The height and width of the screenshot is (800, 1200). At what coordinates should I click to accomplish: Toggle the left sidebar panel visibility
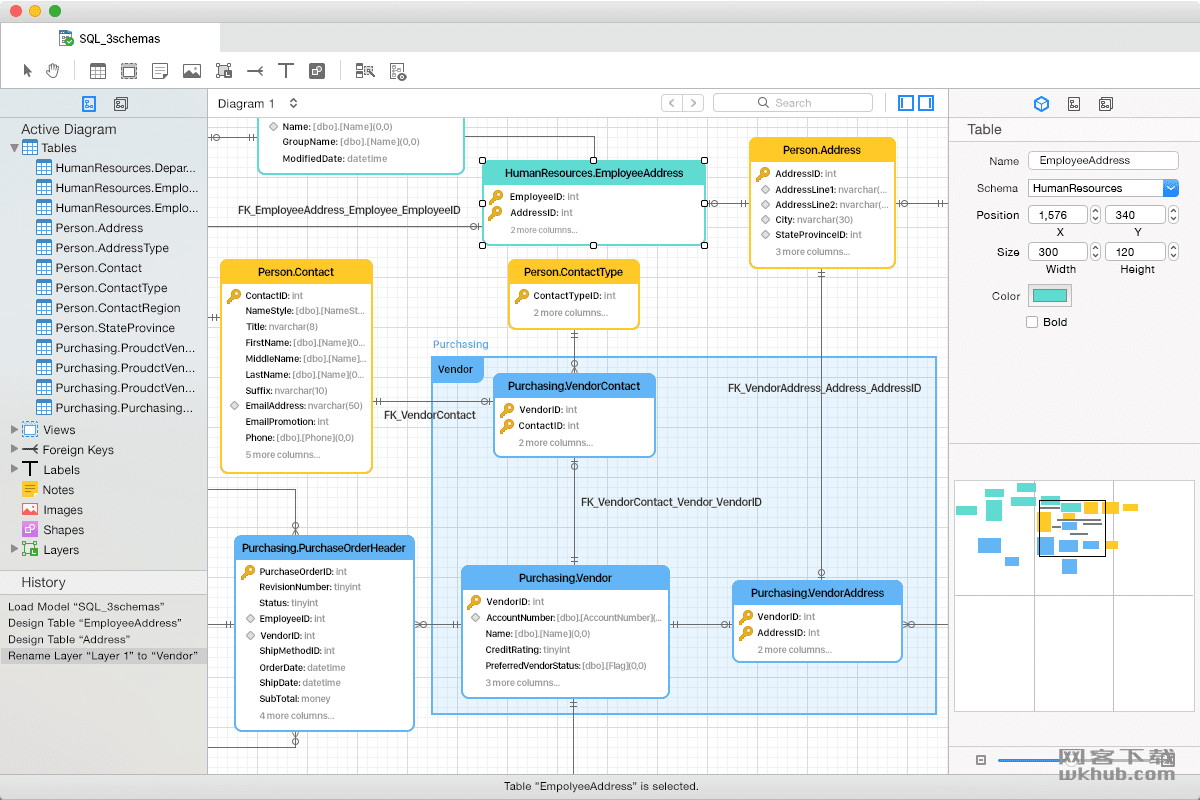pyautogui.click(x=906, y=103)
